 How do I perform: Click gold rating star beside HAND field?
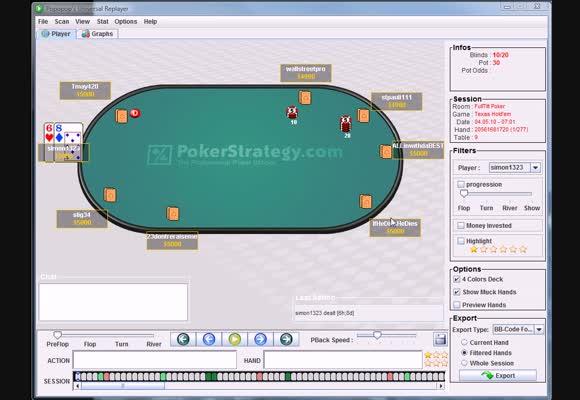[428, 355]
